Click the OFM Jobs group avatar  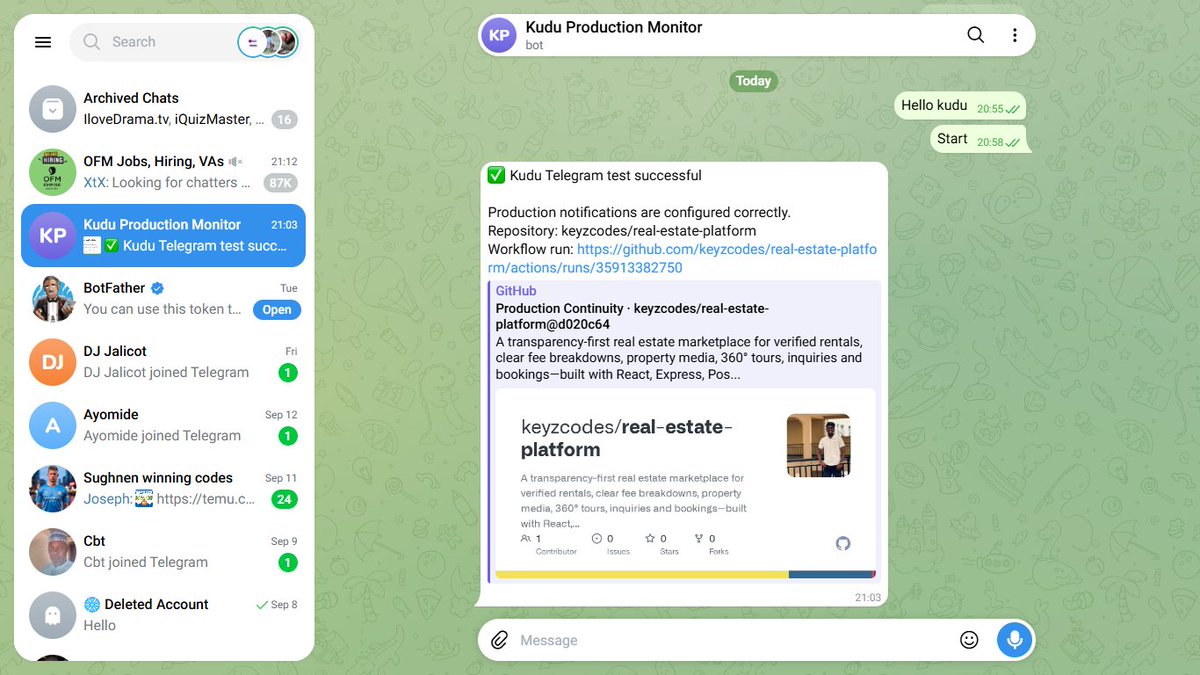pos(53,172)
